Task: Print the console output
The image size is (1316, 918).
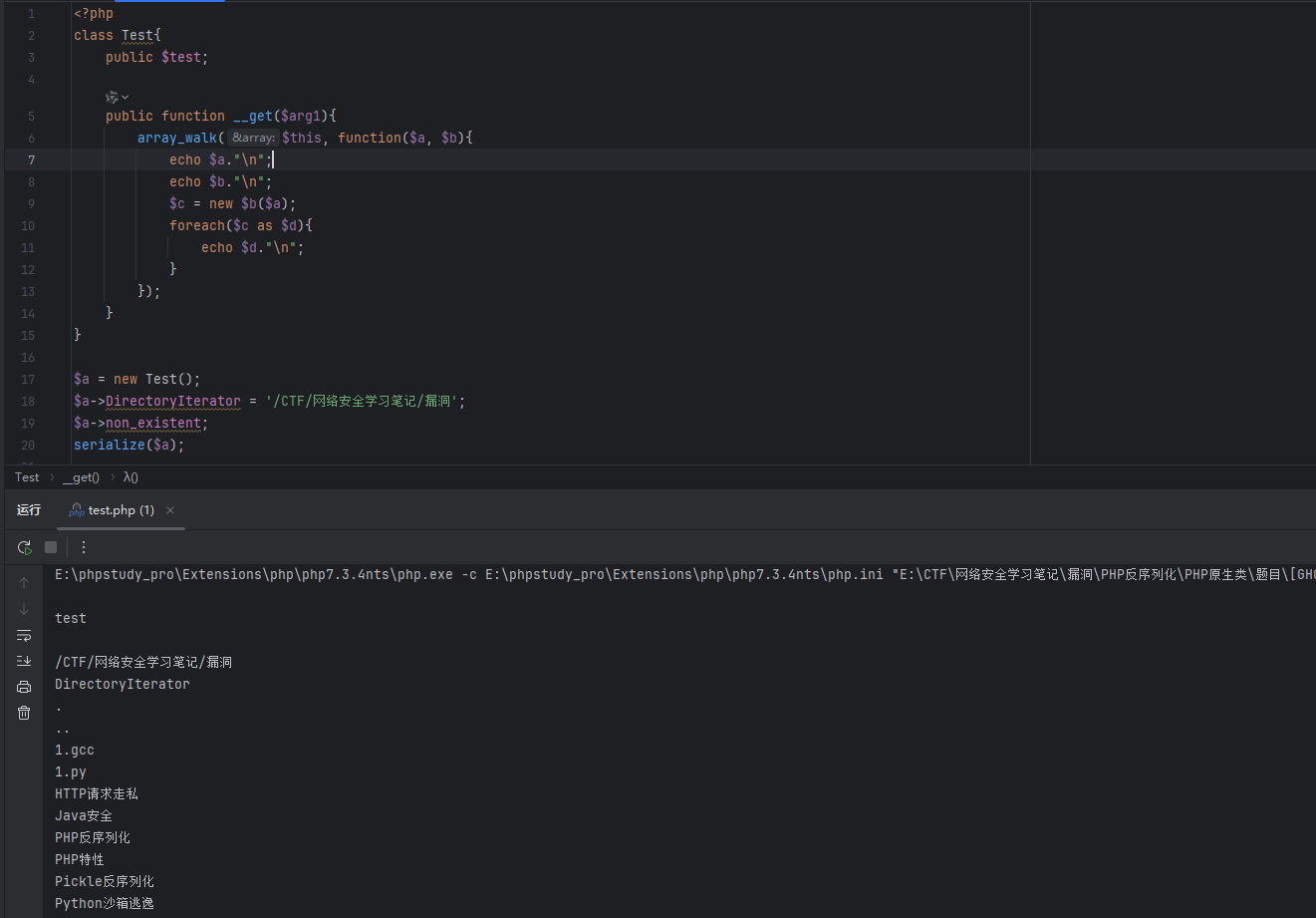Action: 24,687
